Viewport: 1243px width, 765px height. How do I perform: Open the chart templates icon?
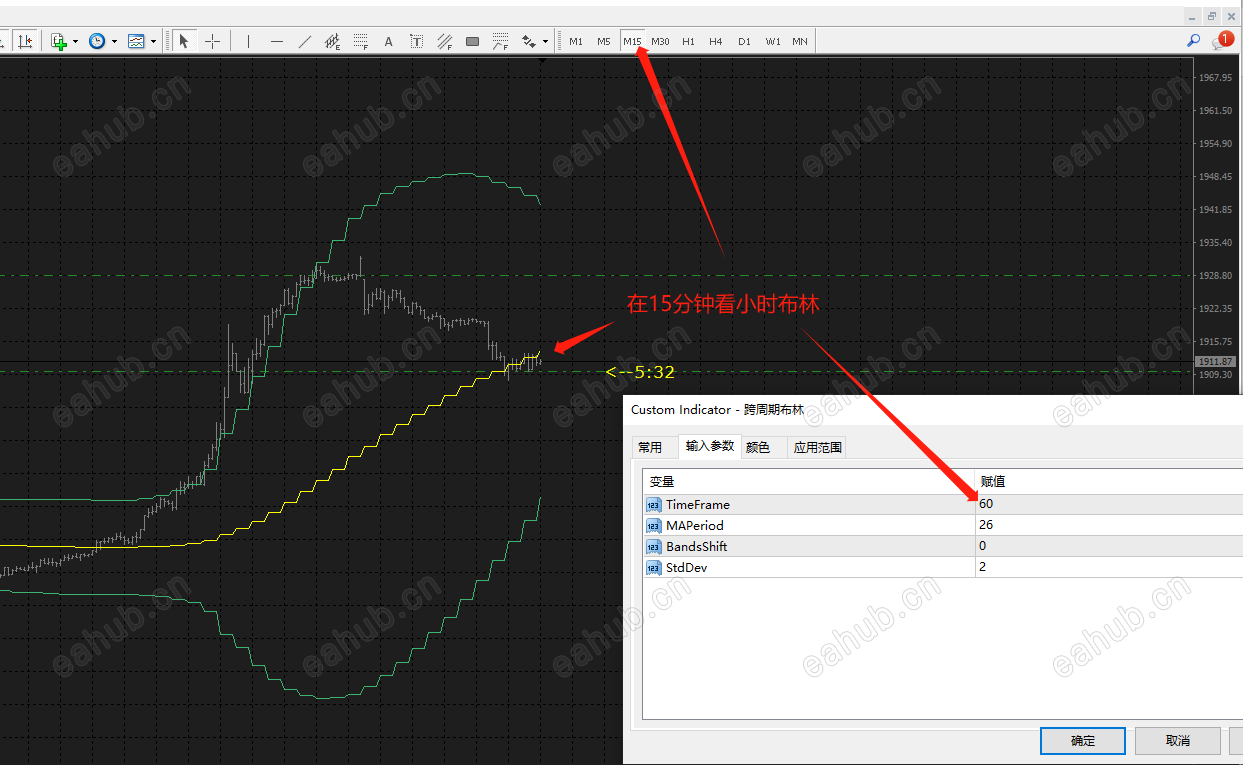[x=136, y=41]
